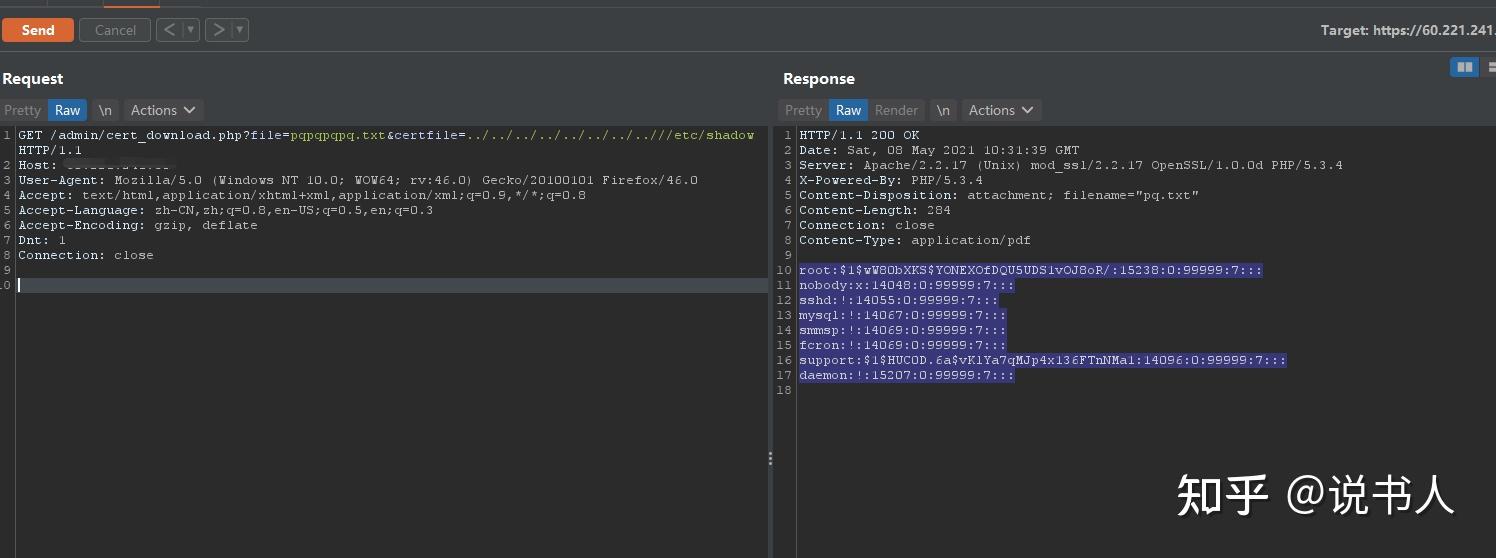Click the smmsp shadow entry line
Image resolution: width=1496 pixels, height=558 pixels.
click(x=903, y=330)
